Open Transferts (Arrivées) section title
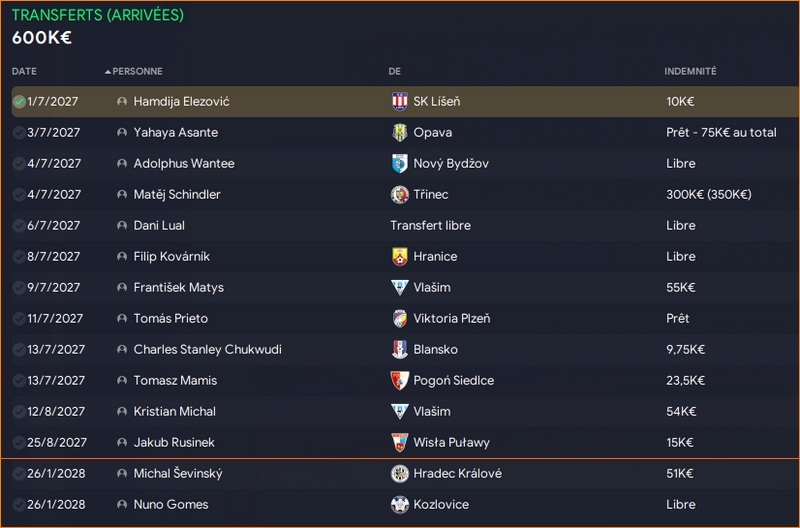The image size is (800, 528). 98,16
